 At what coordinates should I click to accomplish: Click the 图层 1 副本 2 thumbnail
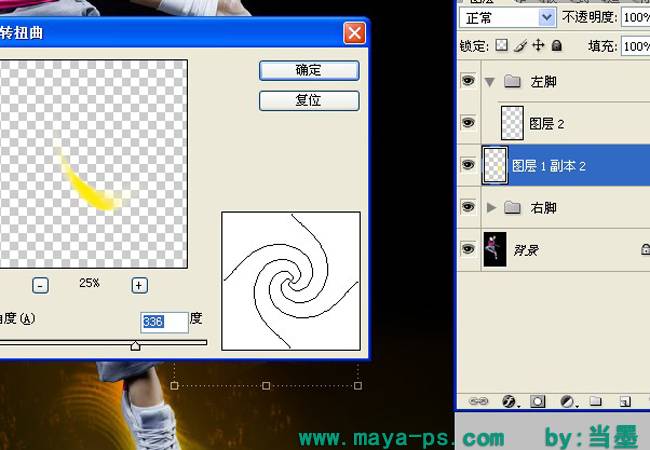point(495,165)
